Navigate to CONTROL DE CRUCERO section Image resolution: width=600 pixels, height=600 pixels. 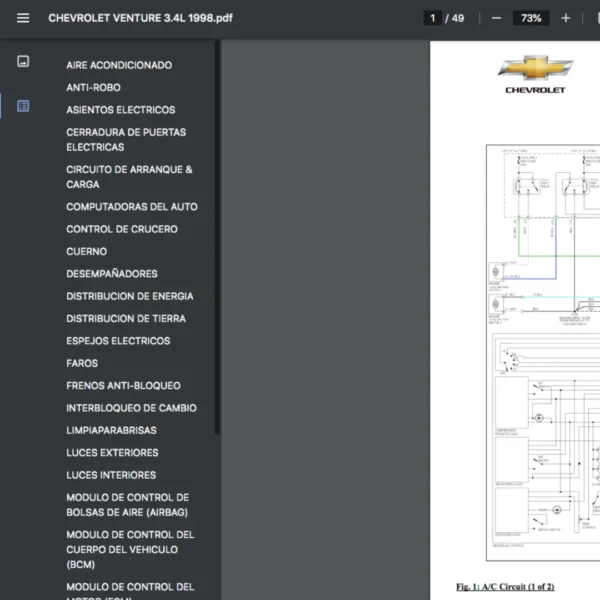(x=122, y=229)
